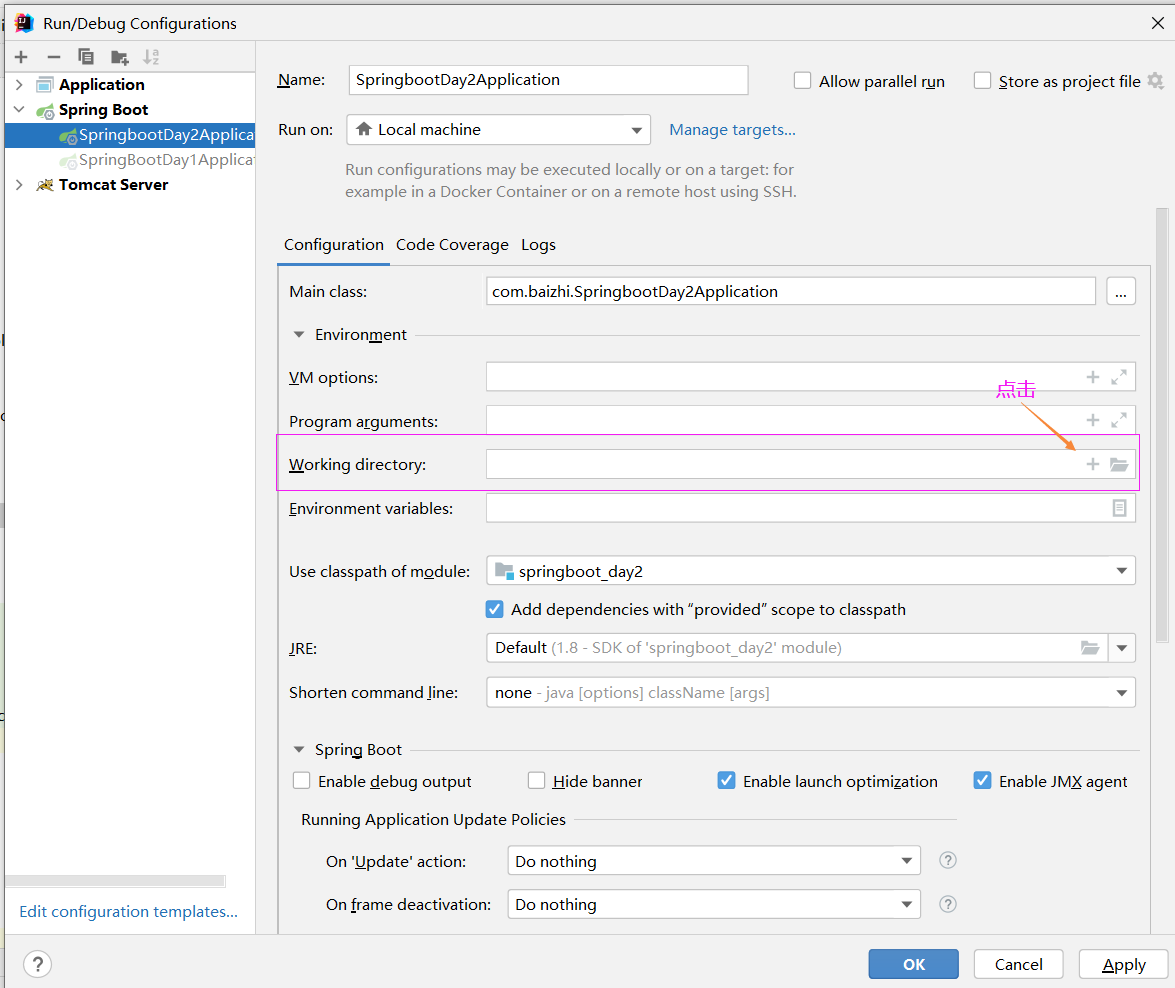Insert macro into Program arguments
Screen dimensions: 1175x988
[1093, 421]
